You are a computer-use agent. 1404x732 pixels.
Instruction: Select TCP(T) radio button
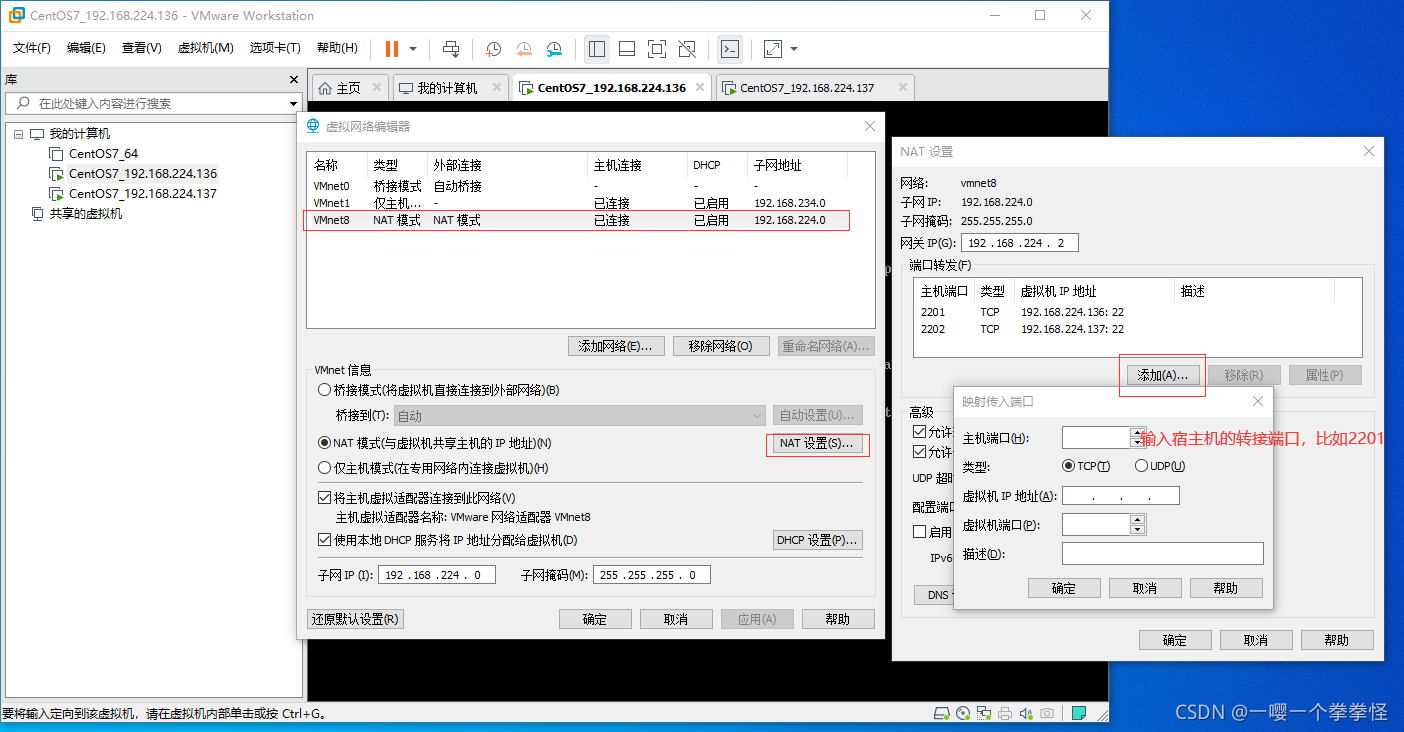[1069, 466]
